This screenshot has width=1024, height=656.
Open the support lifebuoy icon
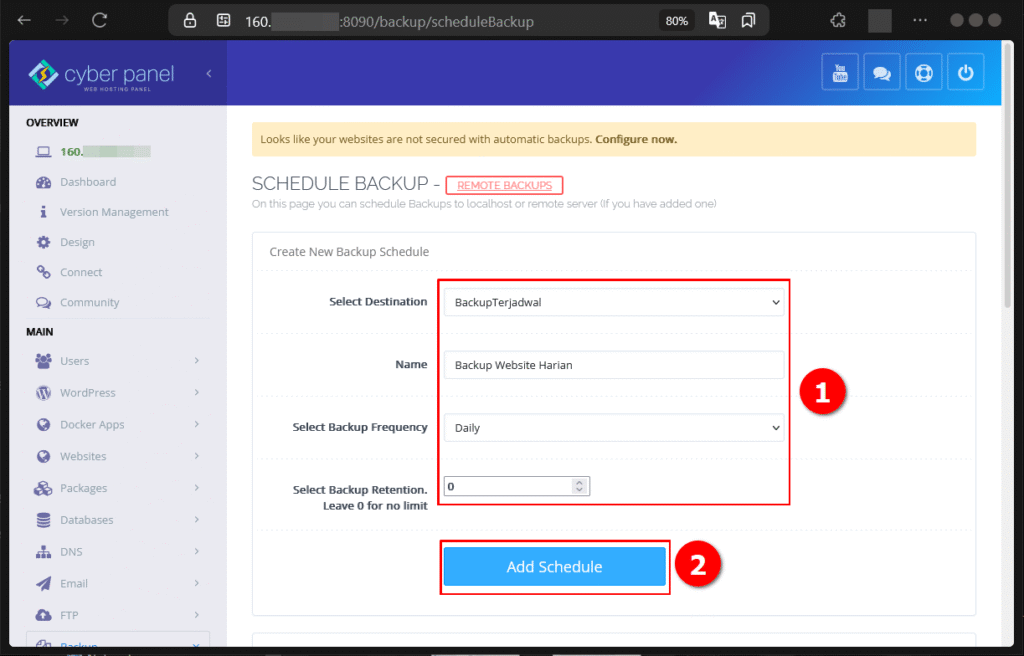pos(923,73)
